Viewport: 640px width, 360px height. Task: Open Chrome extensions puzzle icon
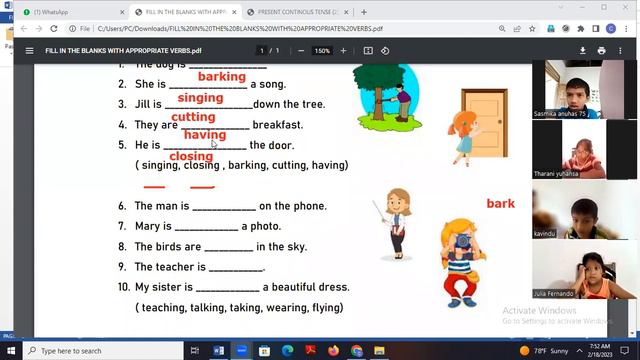[x=581, y=29]
